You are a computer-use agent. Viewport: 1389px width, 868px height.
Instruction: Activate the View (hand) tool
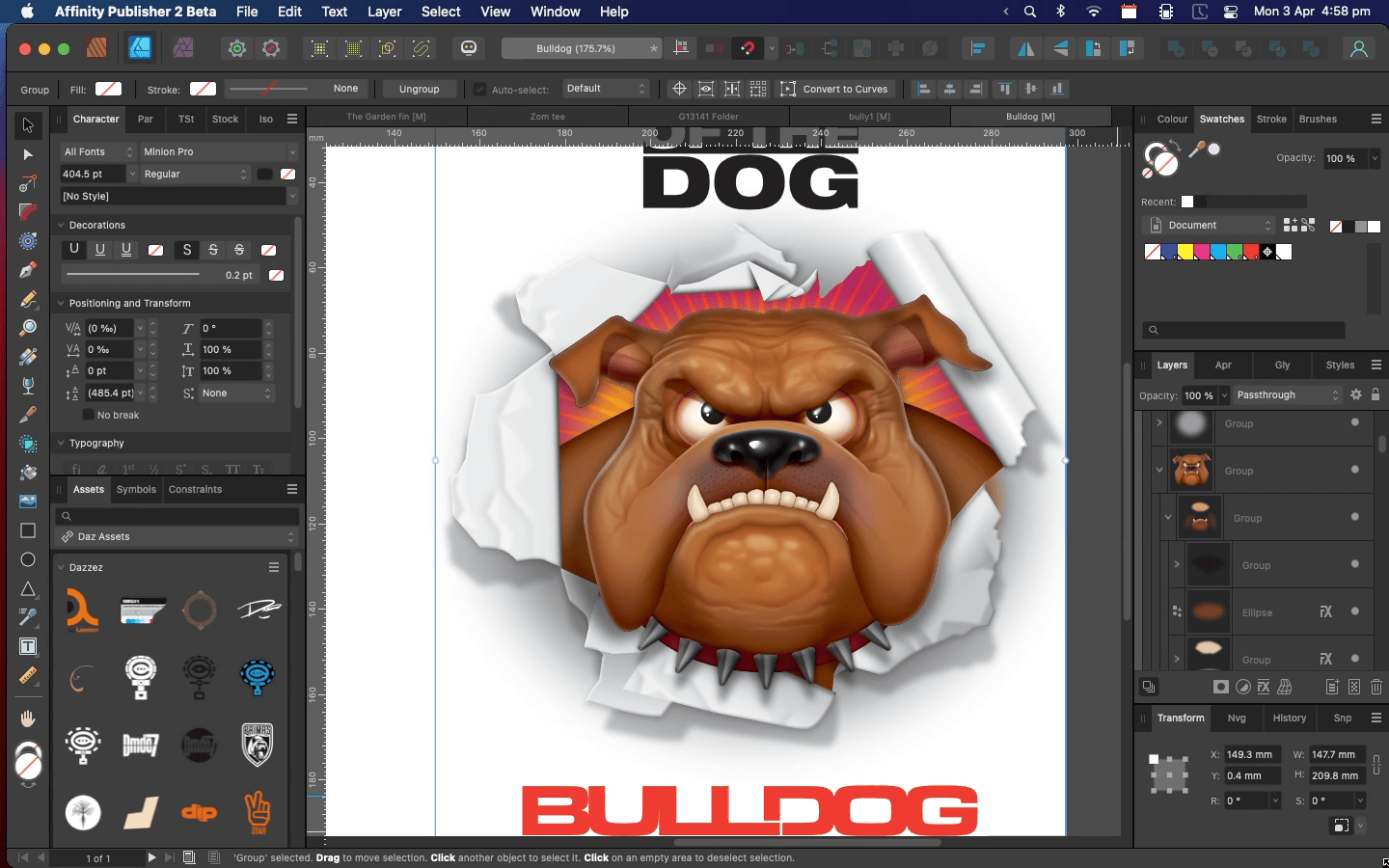(28, 719)
